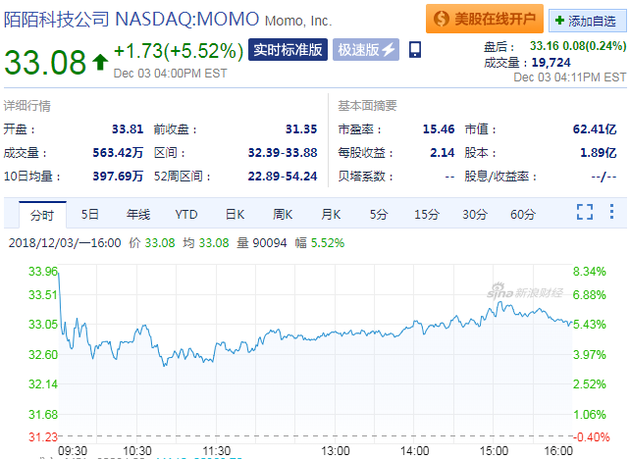Click the market cap value 62.41亿
The image size is (630, 459).
[x=594, y=129]
